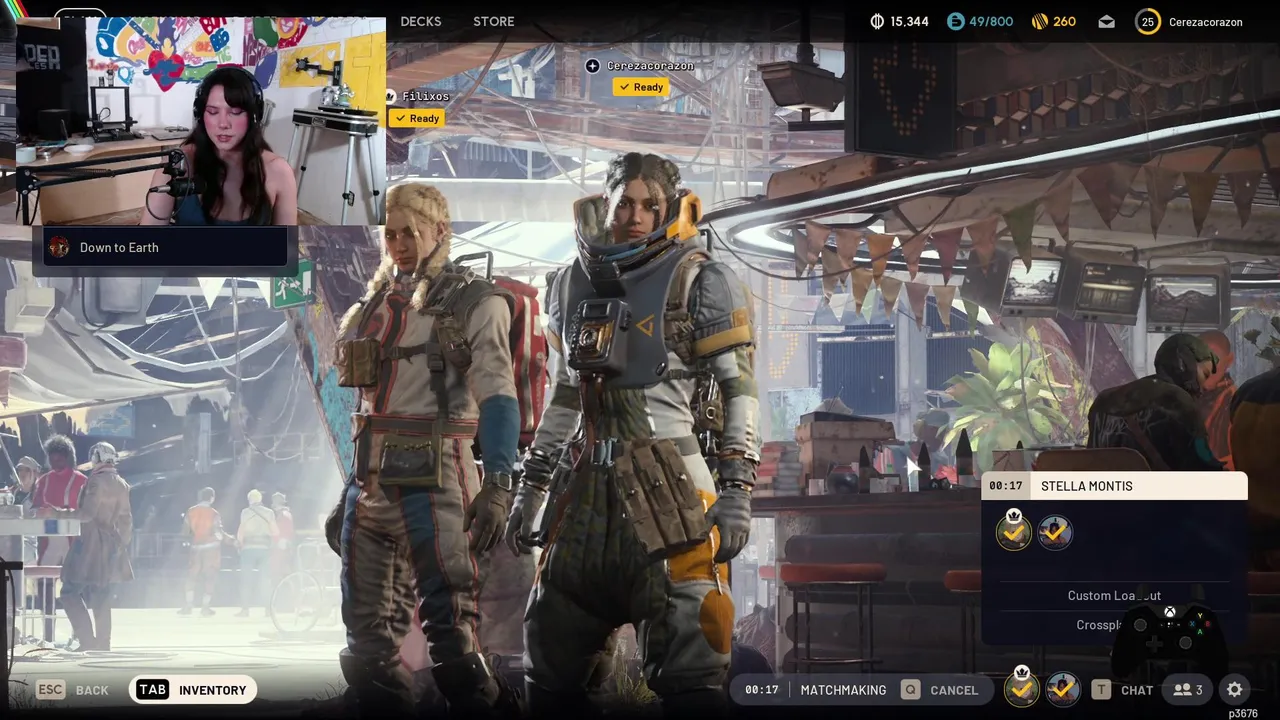Open the settings gear icon
The image size is (1280, 720).
point(1235,689)
